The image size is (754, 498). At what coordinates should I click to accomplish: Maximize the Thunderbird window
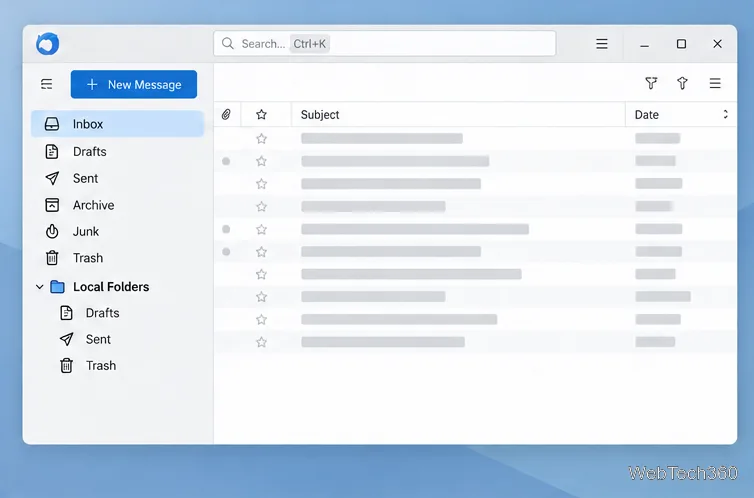(x=681, y=44)
